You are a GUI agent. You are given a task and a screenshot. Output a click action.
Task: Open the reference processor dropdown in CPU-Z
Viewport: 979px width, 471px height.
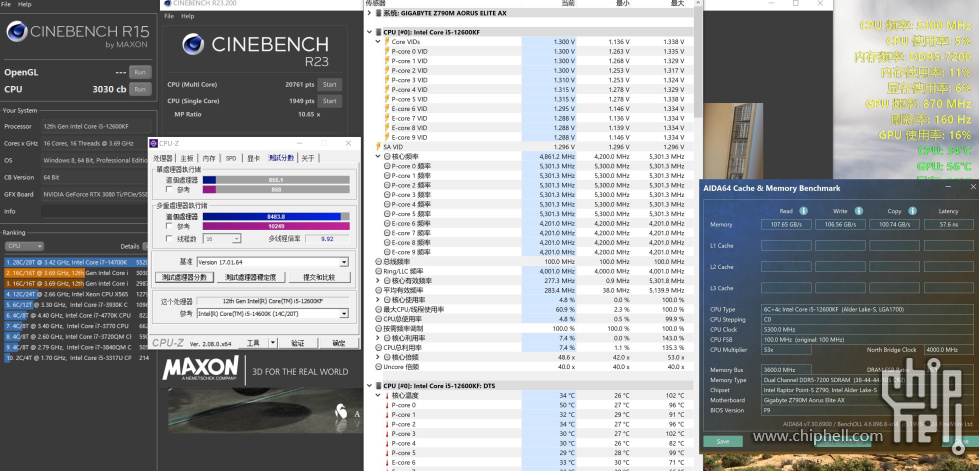pos(343,314)
